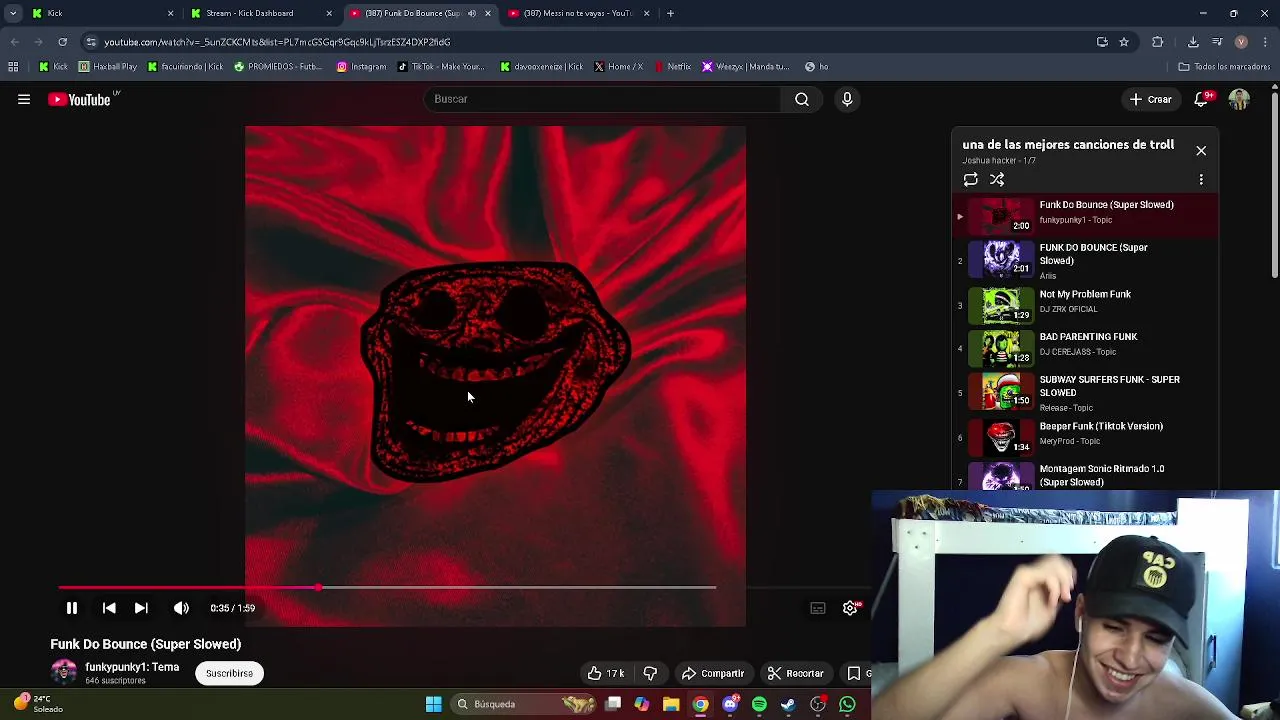Screen dimensions: 1280x720
Task: Play FUNK DO BOUNCE by Ariis in the playlist
Action: [1085, 260]
